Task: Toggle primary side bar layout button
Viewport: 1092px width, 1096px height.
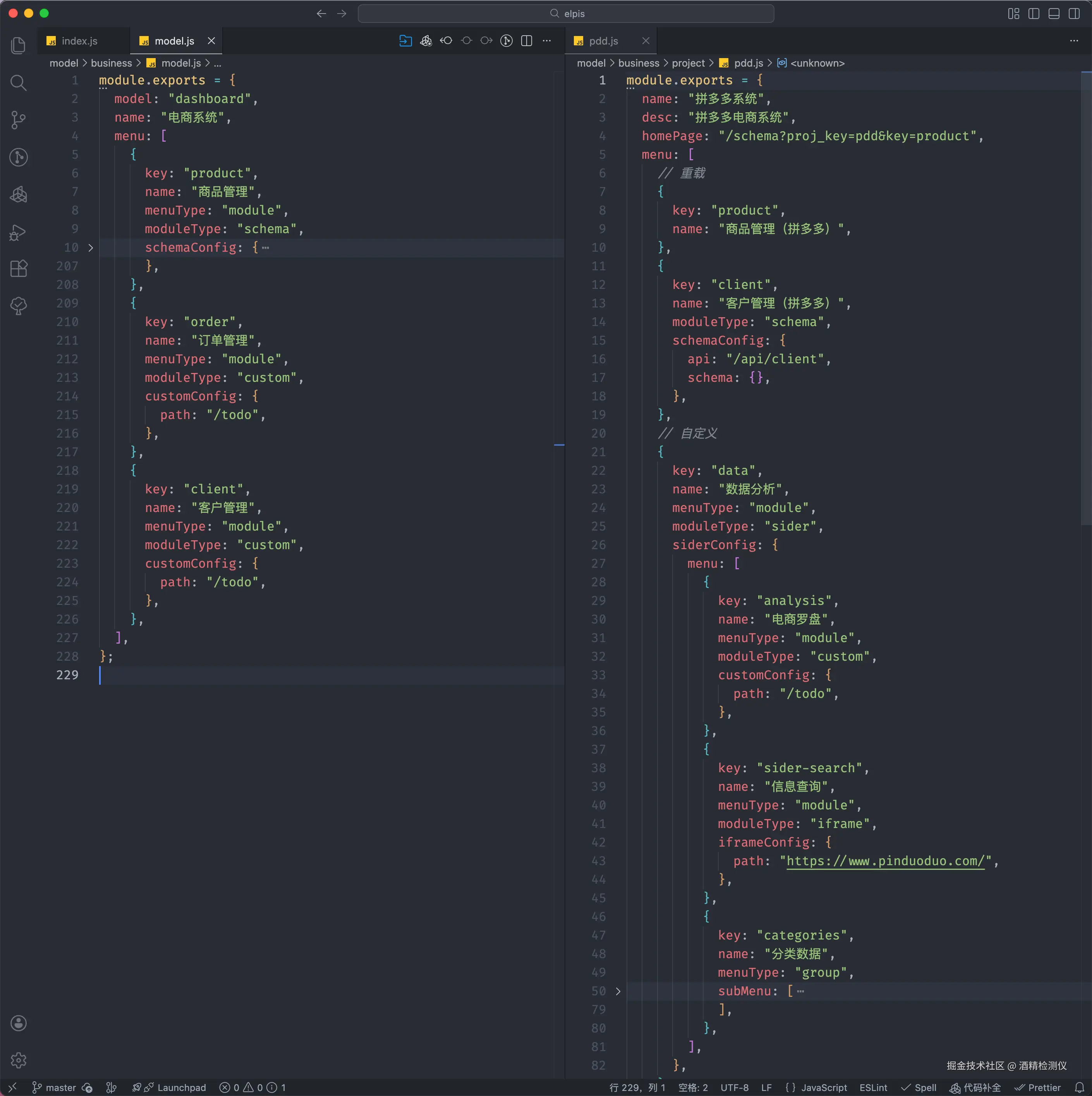Action: pyautogui.click(x=1034, y=14)
